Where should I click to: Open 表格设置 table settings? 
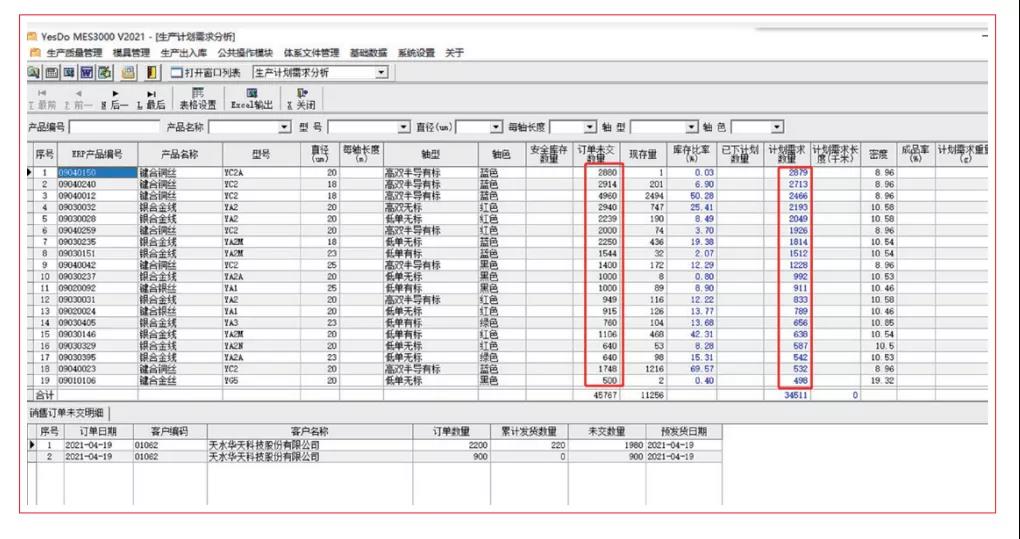[x=198, y=99]
